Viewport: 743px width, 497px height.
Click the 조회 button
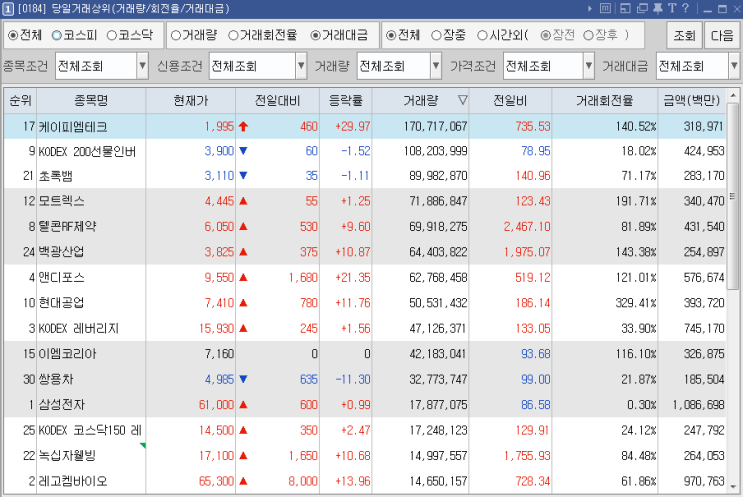[x=684, y=36]
